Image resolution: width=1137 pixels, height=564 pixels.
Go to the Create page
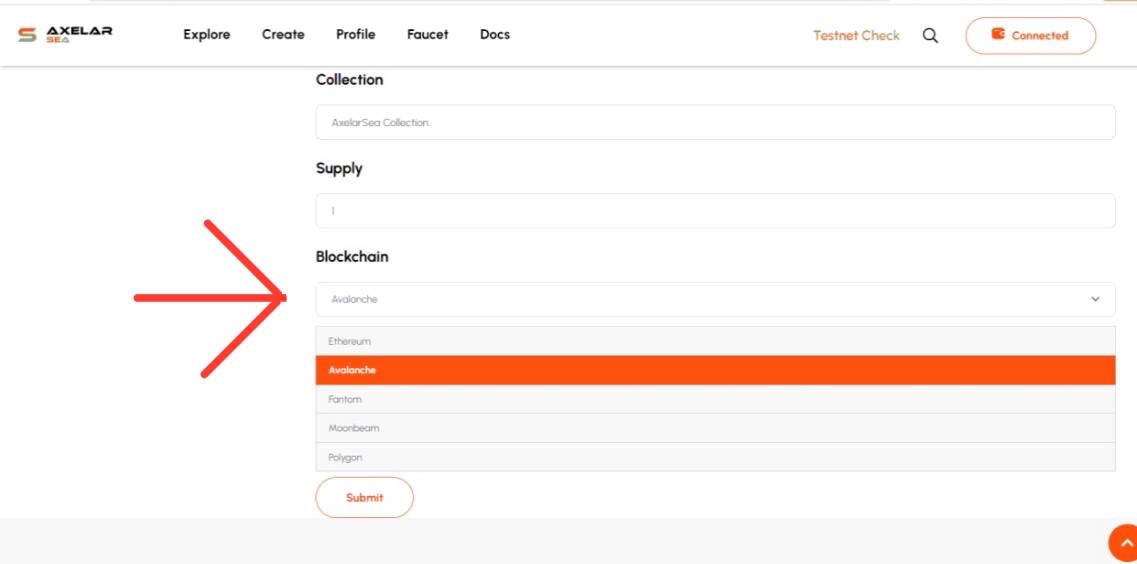[283, 34]
